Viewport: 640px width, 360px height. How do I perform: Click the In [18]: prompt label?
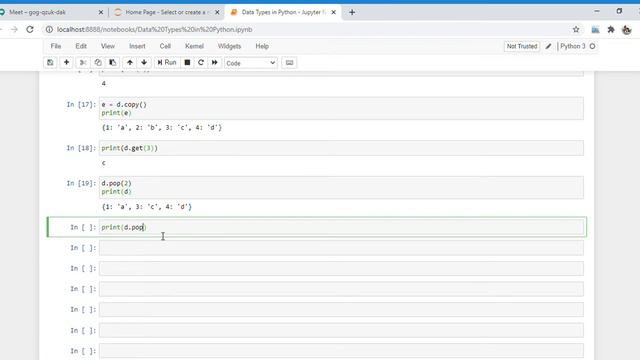pos(81,148)
